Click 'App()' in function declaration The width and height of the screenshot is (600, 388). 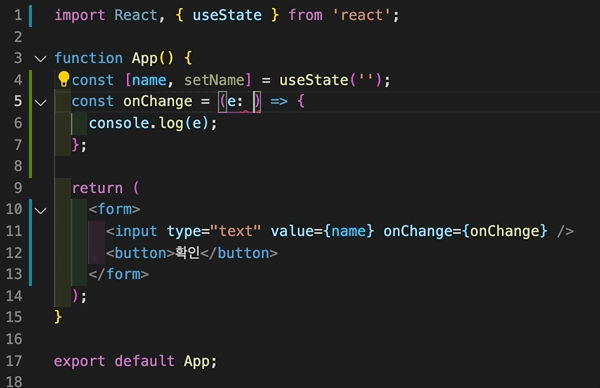pyautogui.click(x=153, y=58)
